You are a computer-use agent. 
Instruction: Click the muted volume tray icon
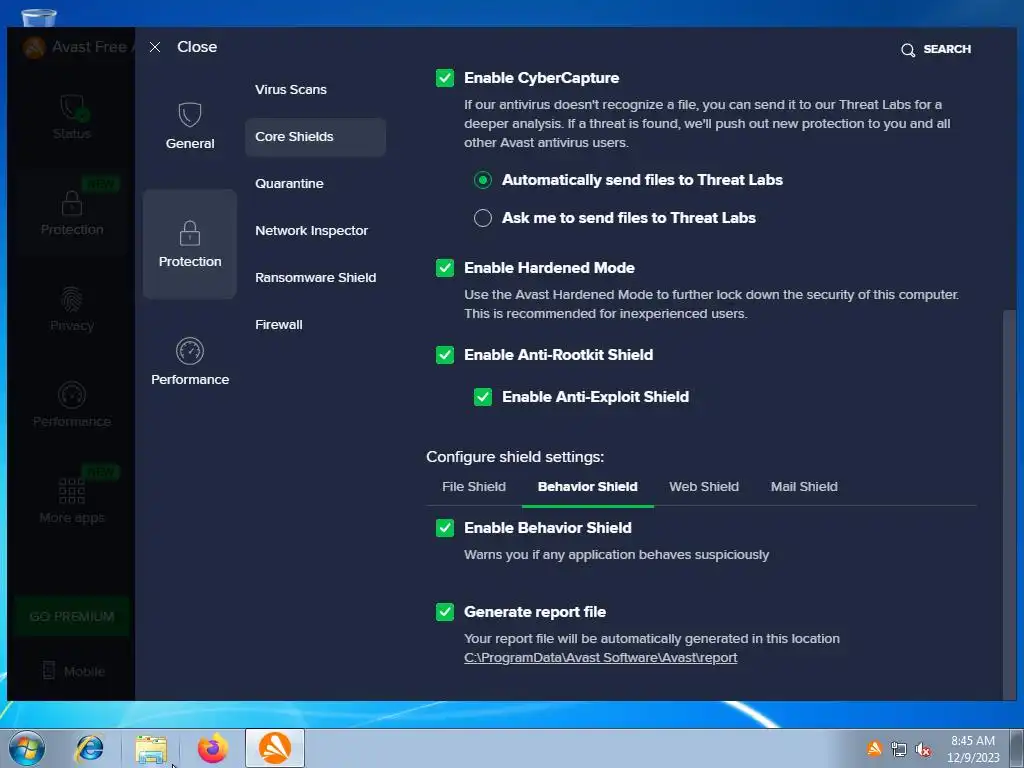923,749
